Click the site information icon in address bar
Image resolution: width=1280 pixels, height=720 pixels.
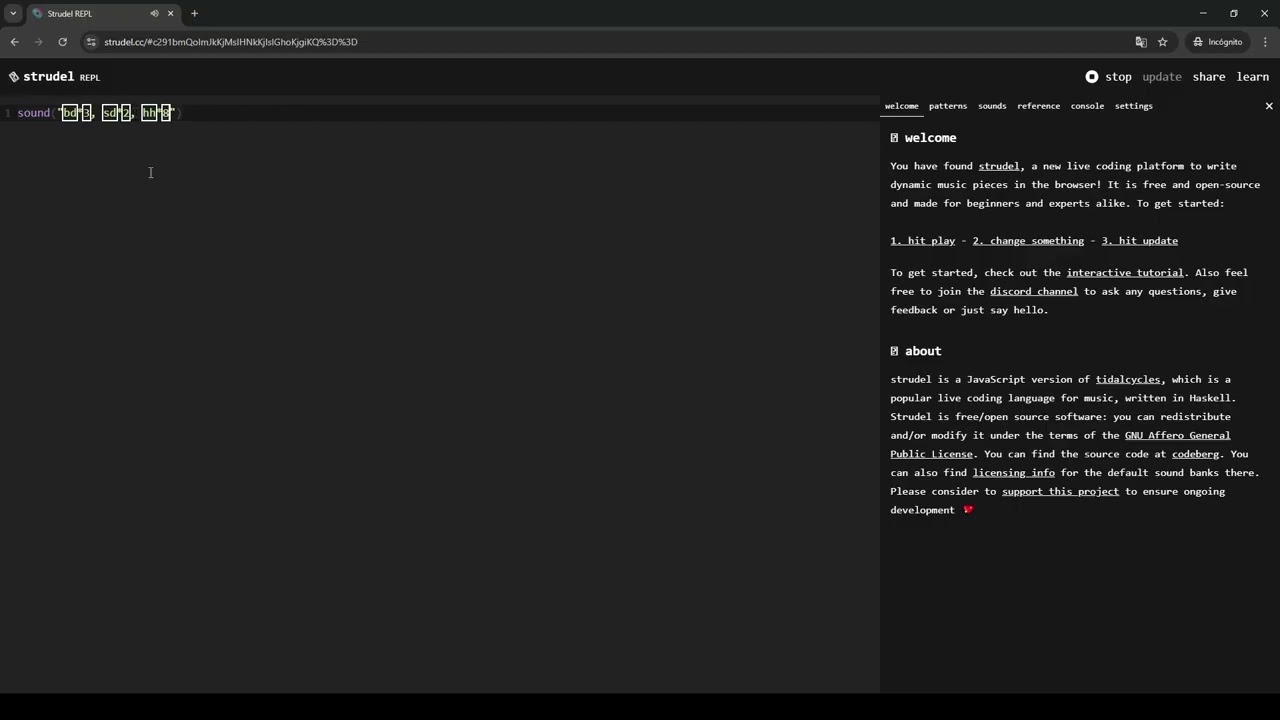point(91,42)
